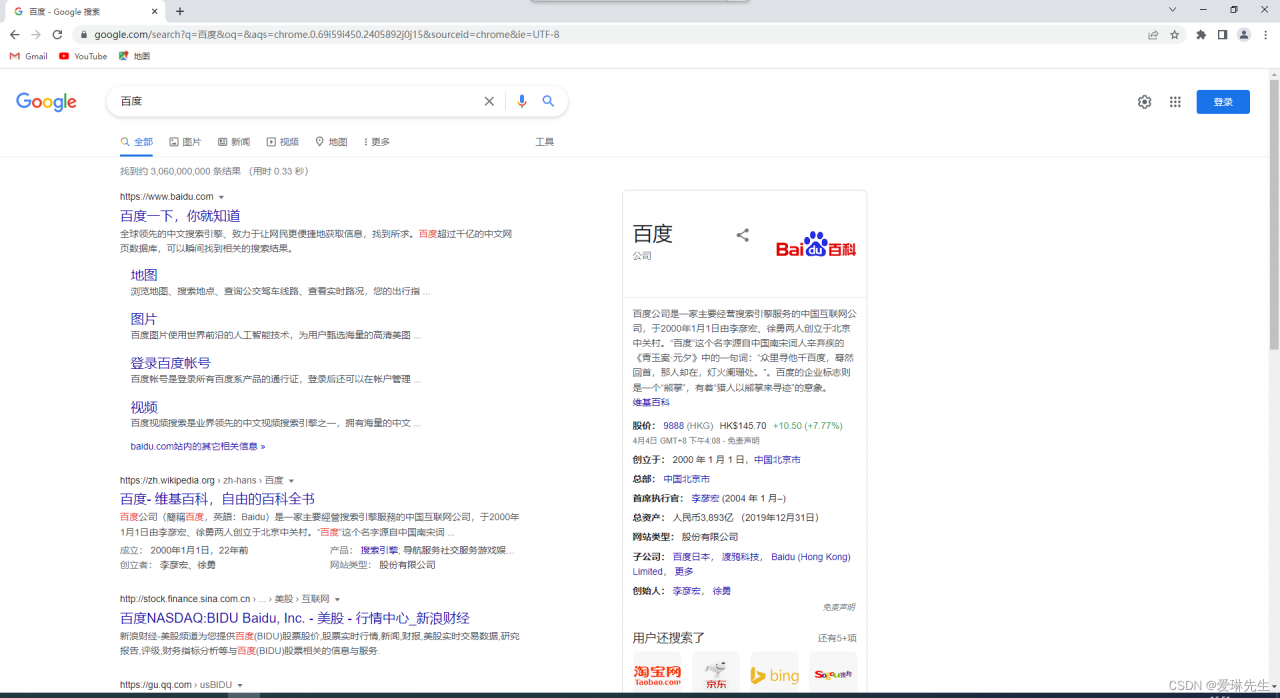The height and width of the screenshot is (698, 1280).
Task: Click the Baidu Baike logo in knowledge panel
Action: pos(816,244)
